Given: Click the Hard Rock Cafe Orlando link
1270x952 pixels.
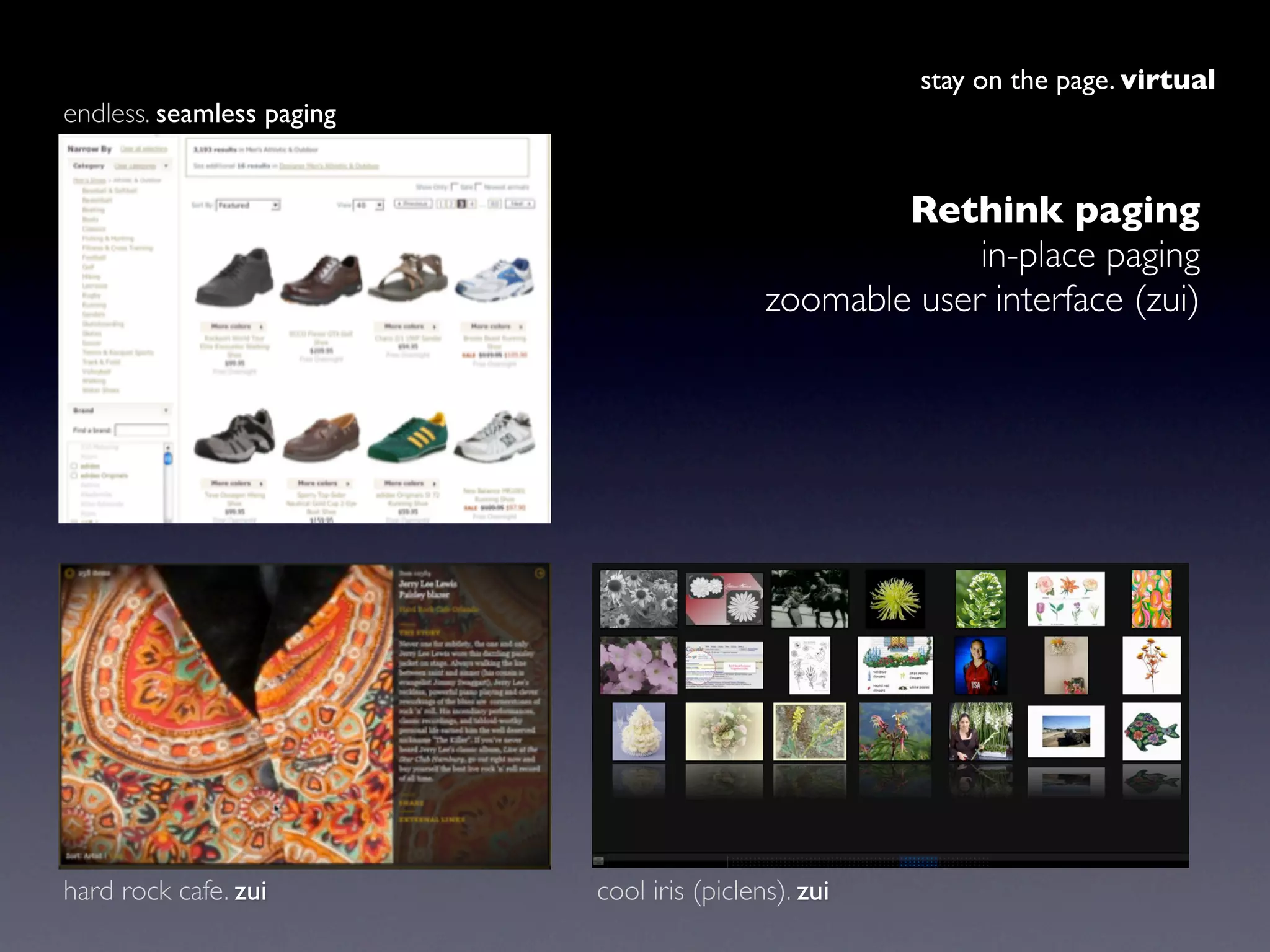Looking at the screenshot, I should point(439,610).
